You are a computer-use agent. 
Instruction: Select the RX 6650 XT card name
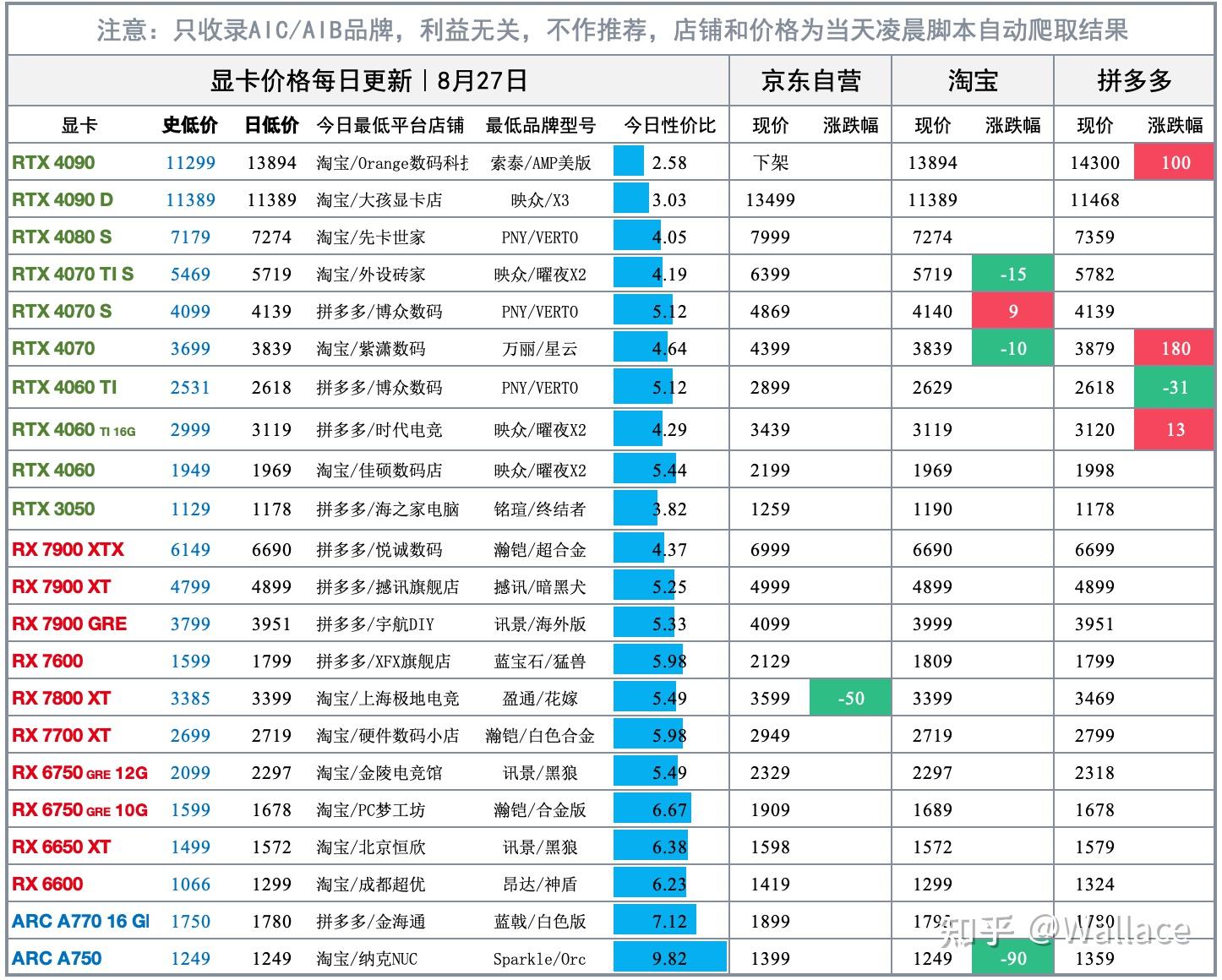pos(61,847)
